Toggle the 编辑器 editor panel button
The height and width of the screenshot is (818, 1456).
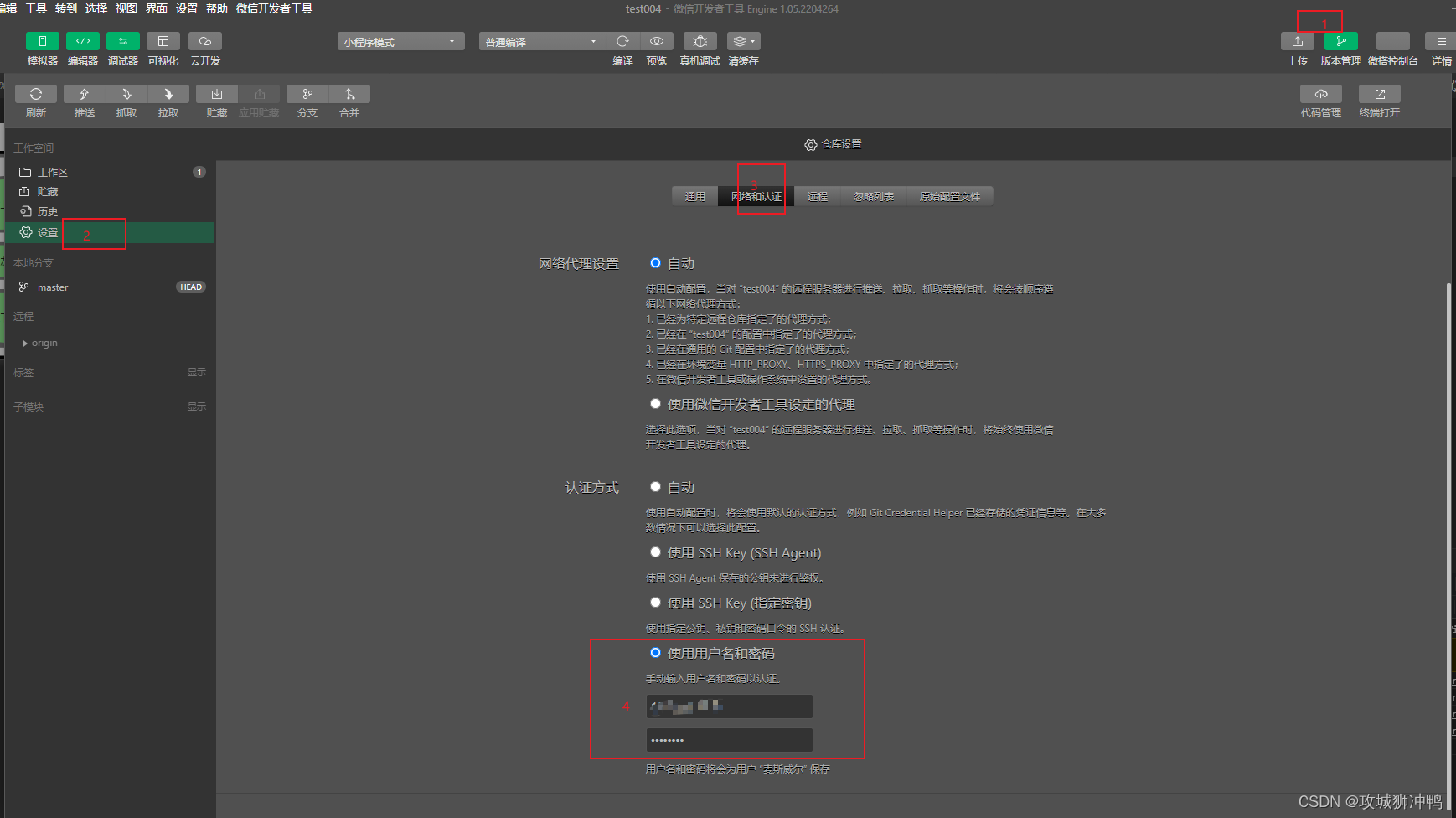coord(83,41)
